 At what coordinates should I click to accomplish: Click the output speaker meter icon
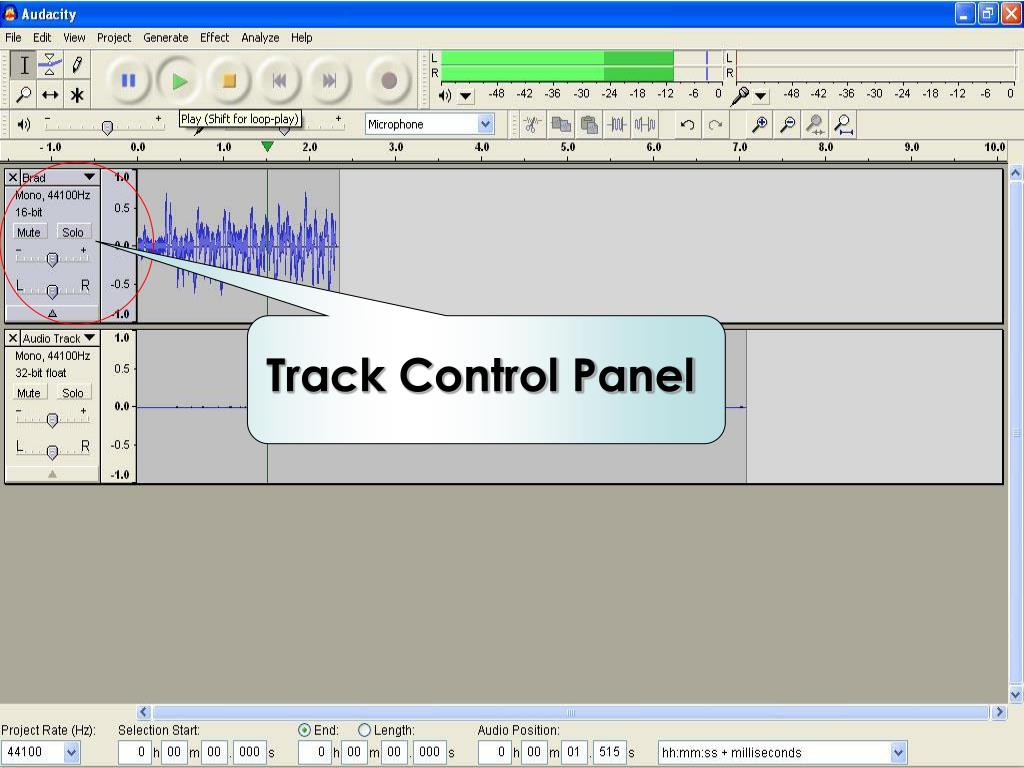coord(445,95)
